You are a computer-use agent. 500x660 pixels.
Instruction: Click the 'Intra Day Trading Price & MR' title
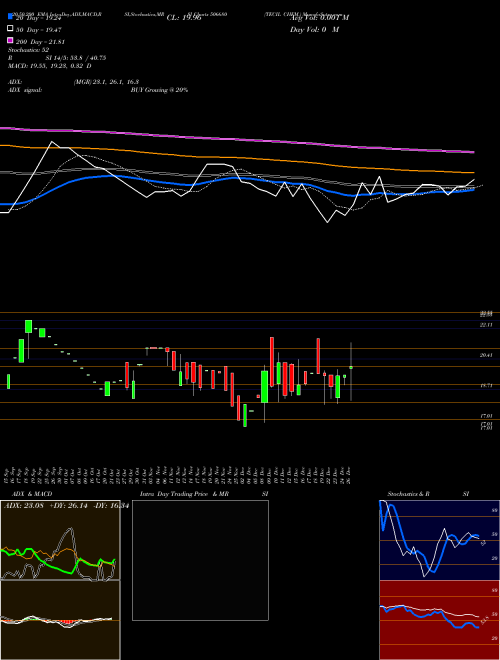tap(184, 494)
